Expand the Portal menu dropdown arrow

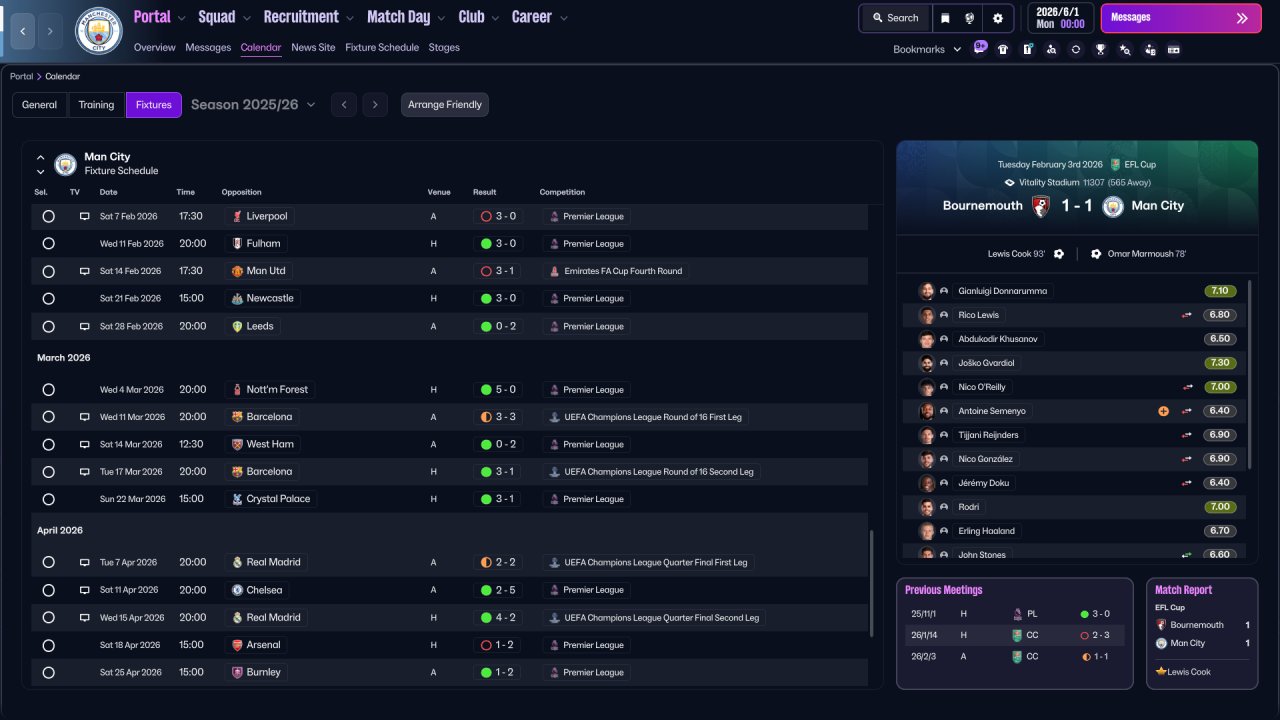[181, 18]
